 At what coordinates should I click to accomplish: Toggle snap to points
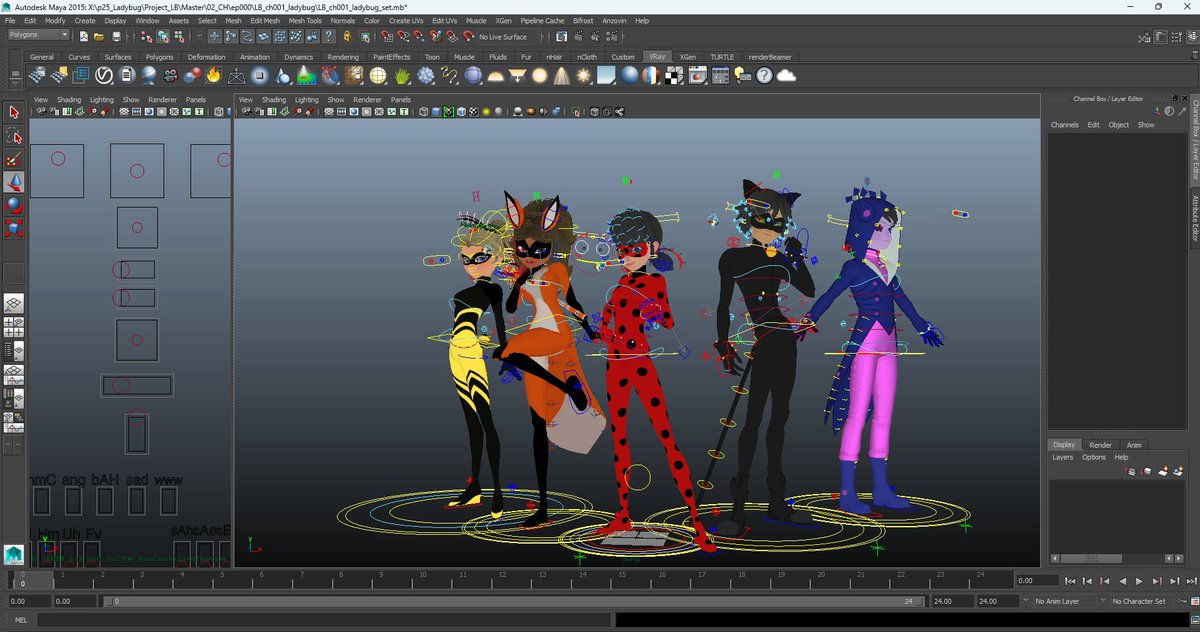point(418,35)
